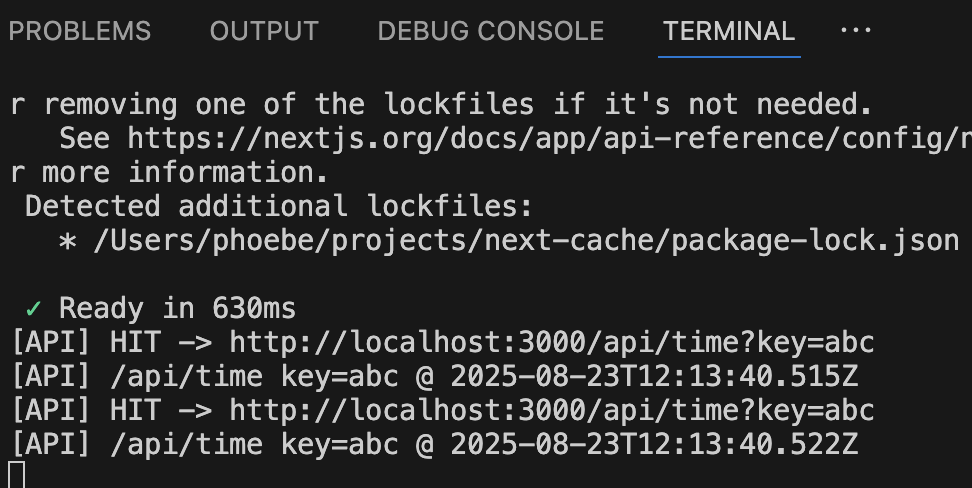
Task: Follow the first localhost:3000 api/time URL
Action: point(551,342)
